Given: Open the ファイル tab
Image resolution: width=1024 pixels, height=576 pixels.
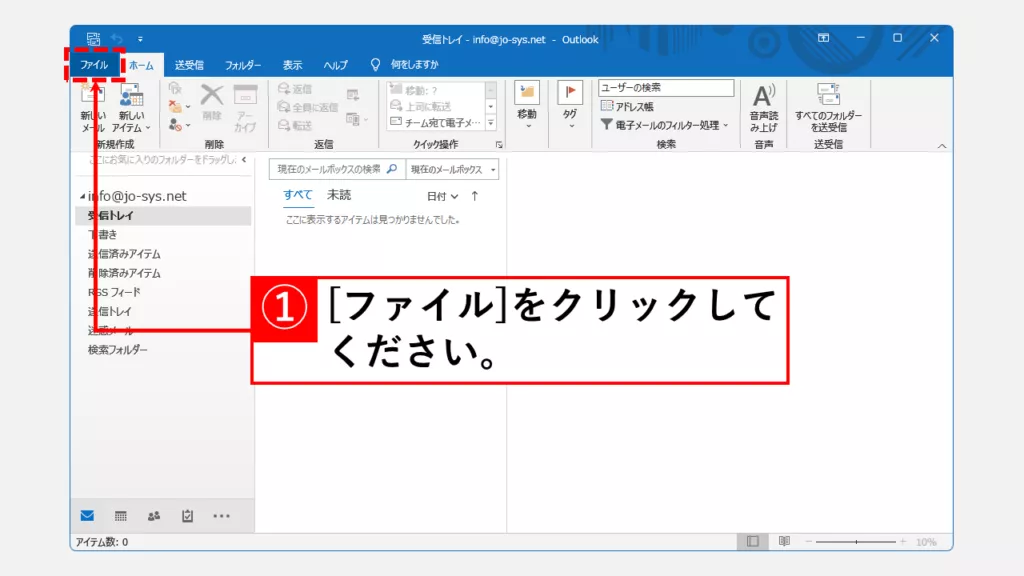Looking at the screenshot, I should tap(94, 65).
